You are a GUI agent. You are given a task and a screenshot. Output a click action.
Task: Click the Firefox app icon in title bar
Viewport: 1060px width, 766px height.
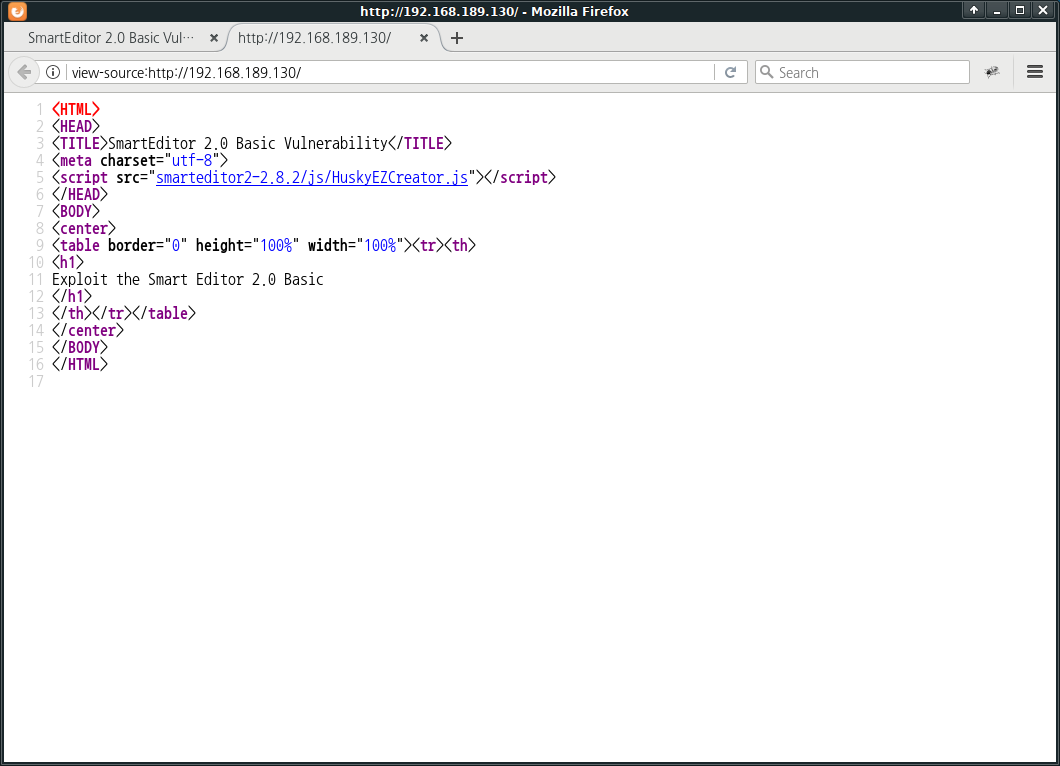(17, 11)
